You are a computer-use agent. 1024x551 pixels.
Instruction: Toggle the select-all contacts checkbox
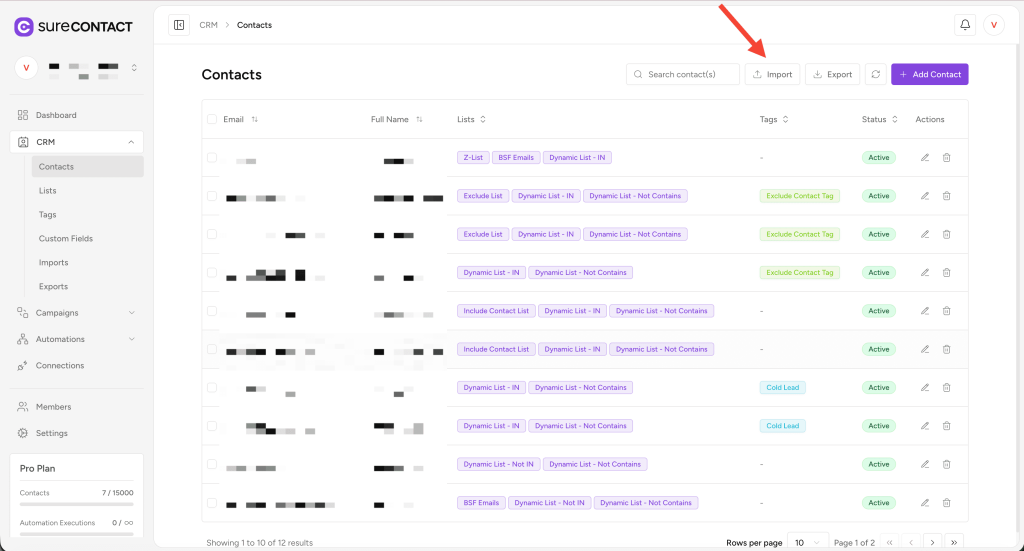click(212, 120)
